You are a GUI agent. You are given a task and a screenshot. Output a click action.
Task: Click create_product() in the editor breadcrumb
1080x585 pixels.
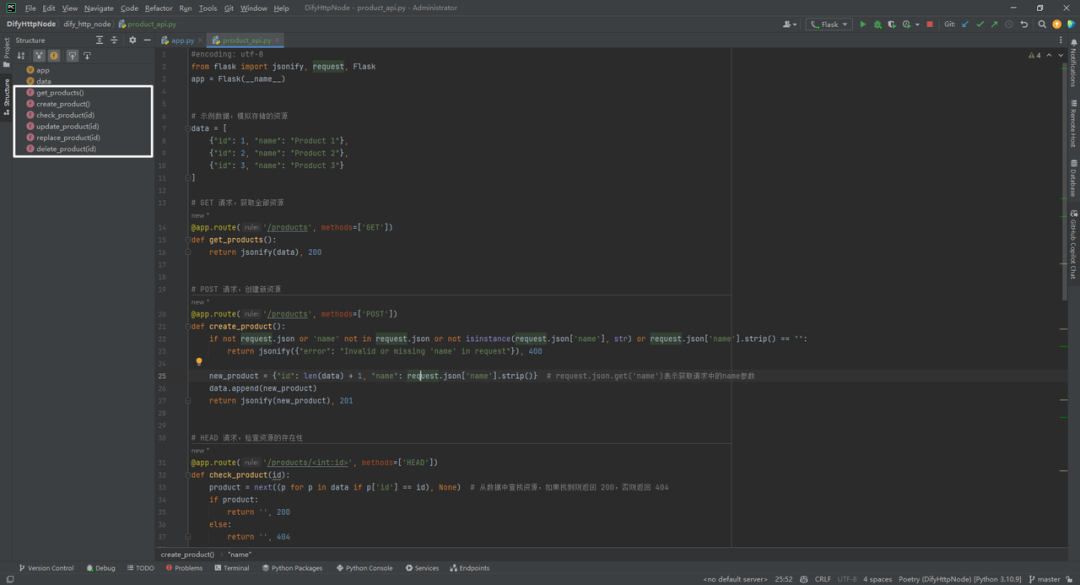click(187, 555)
